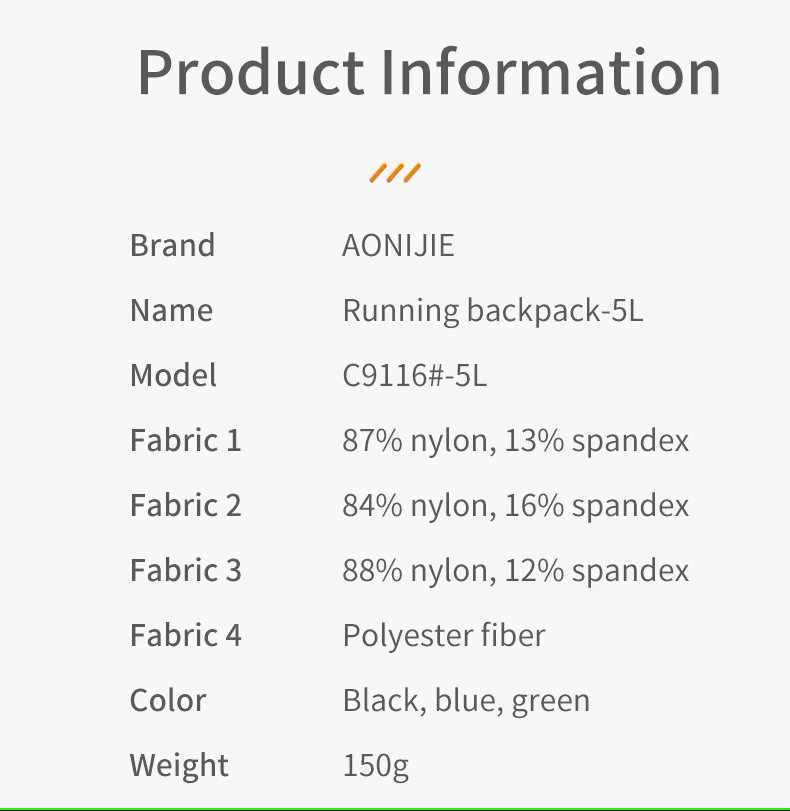Click the 87% nylon, 13% spandex value
Viewport: 790px width, 811px height.
(x=515, y=440)
